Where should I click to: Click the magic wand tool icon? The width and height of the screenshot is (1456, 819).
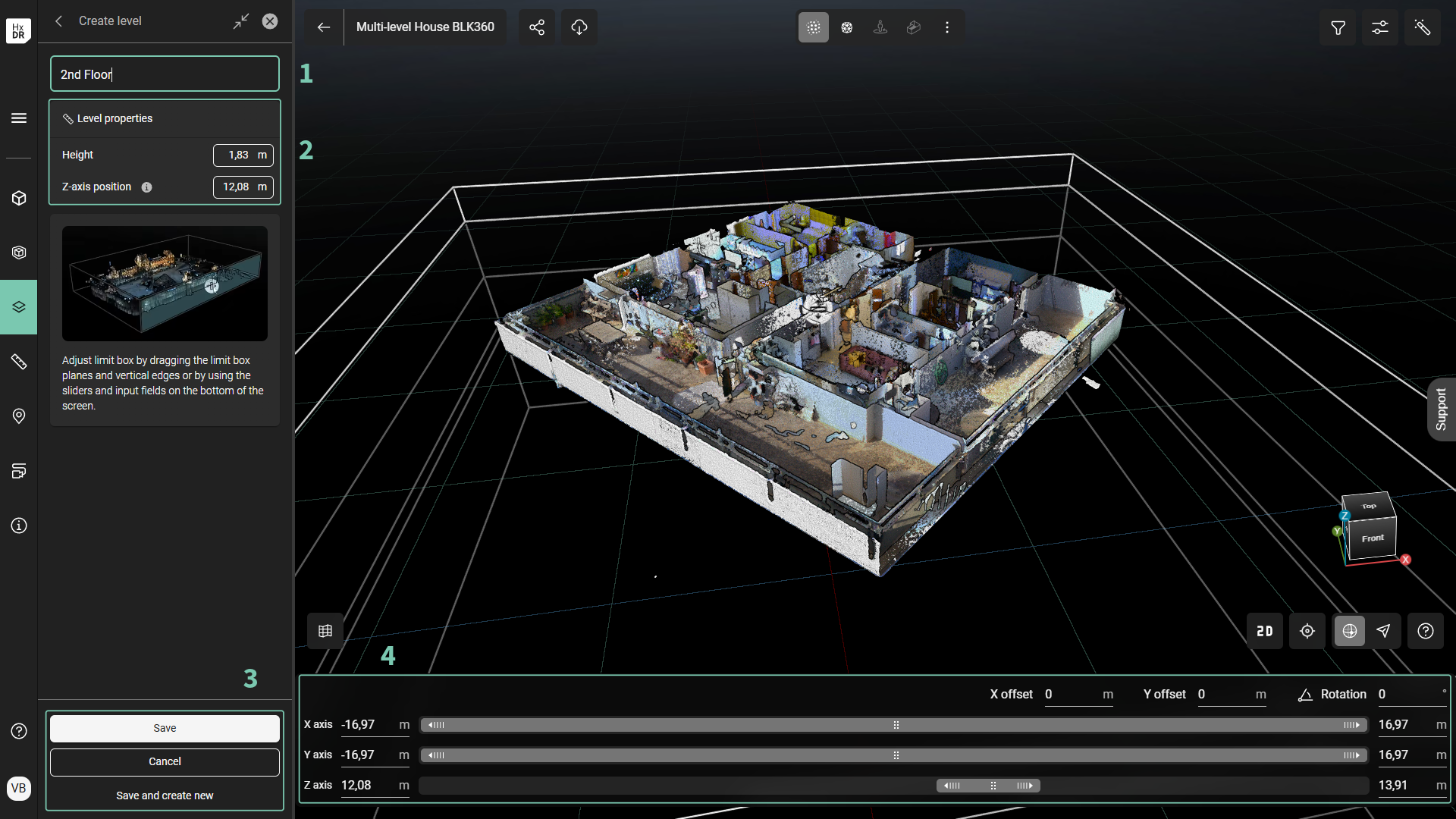(1423, 27)
